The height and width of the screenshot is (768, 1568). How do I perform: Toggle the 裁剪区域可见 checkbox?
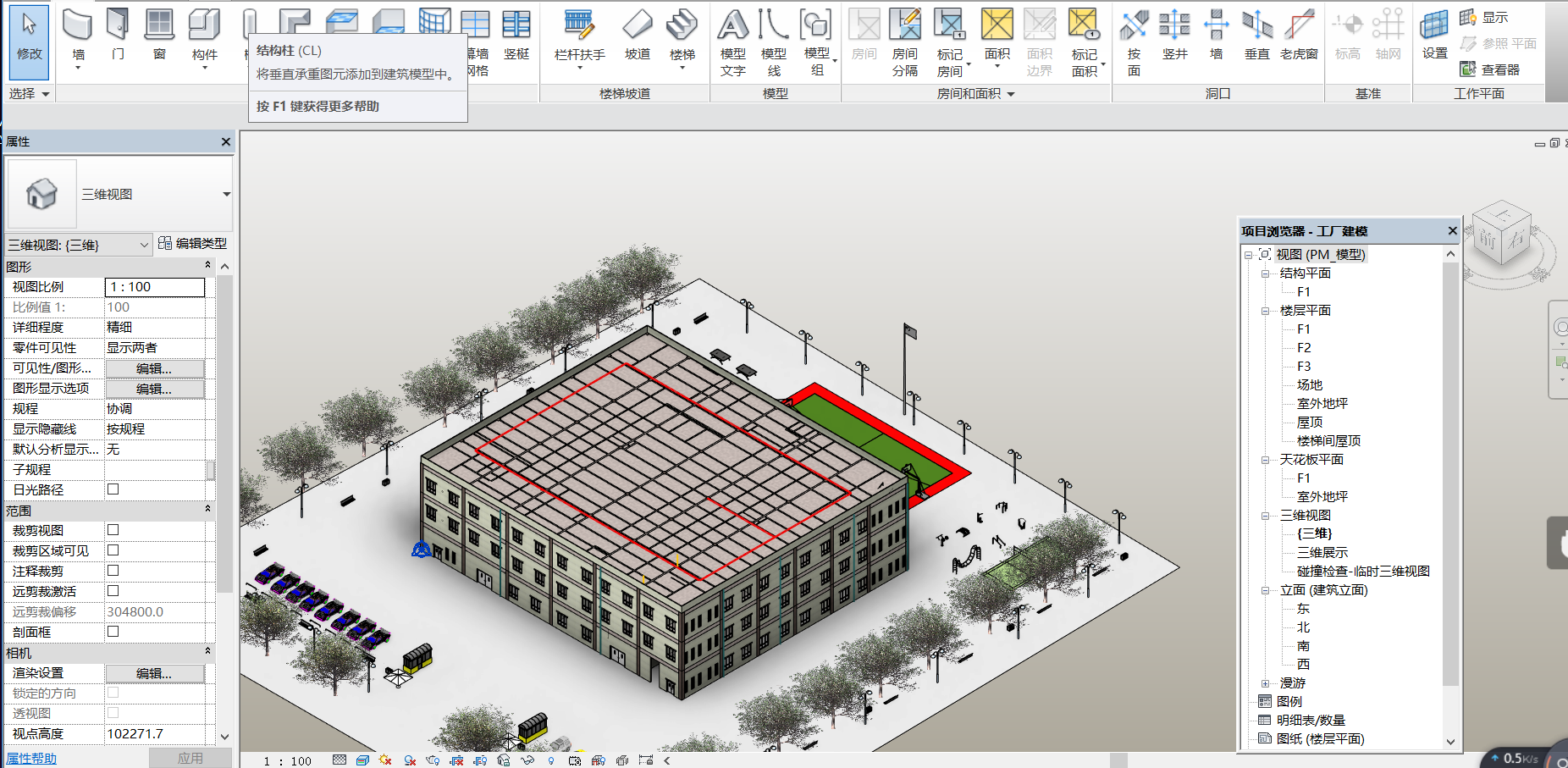(113, 550)
